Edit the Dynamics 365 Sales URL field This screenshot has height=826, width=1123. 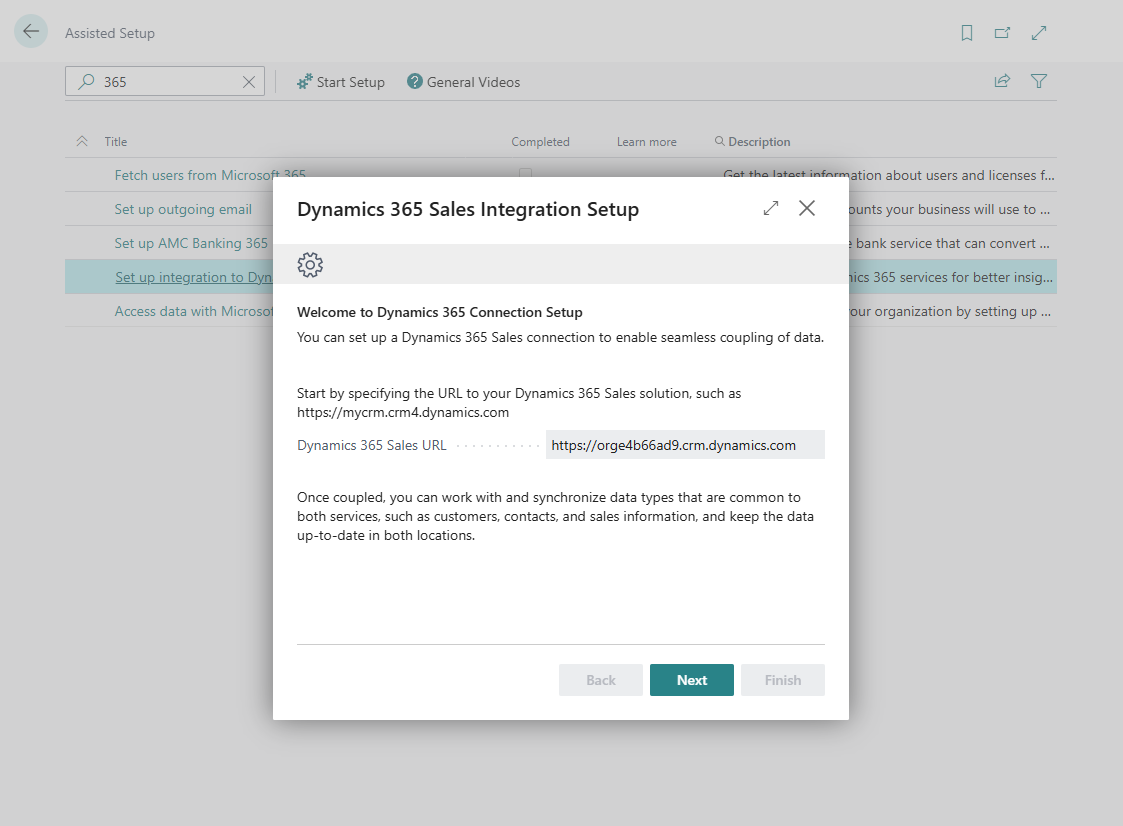[x=684, y=445]
